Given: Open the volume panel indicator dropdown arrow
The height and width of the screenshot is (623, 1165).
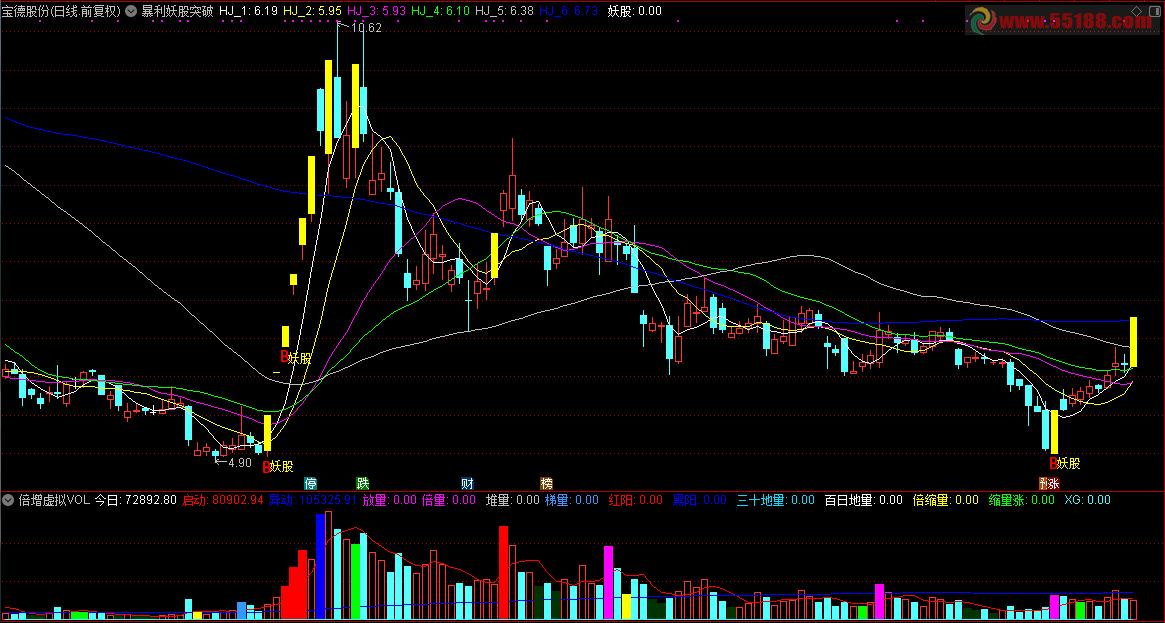Looking at the screenshot, I should pyautogui.click(x=8, y=500).
